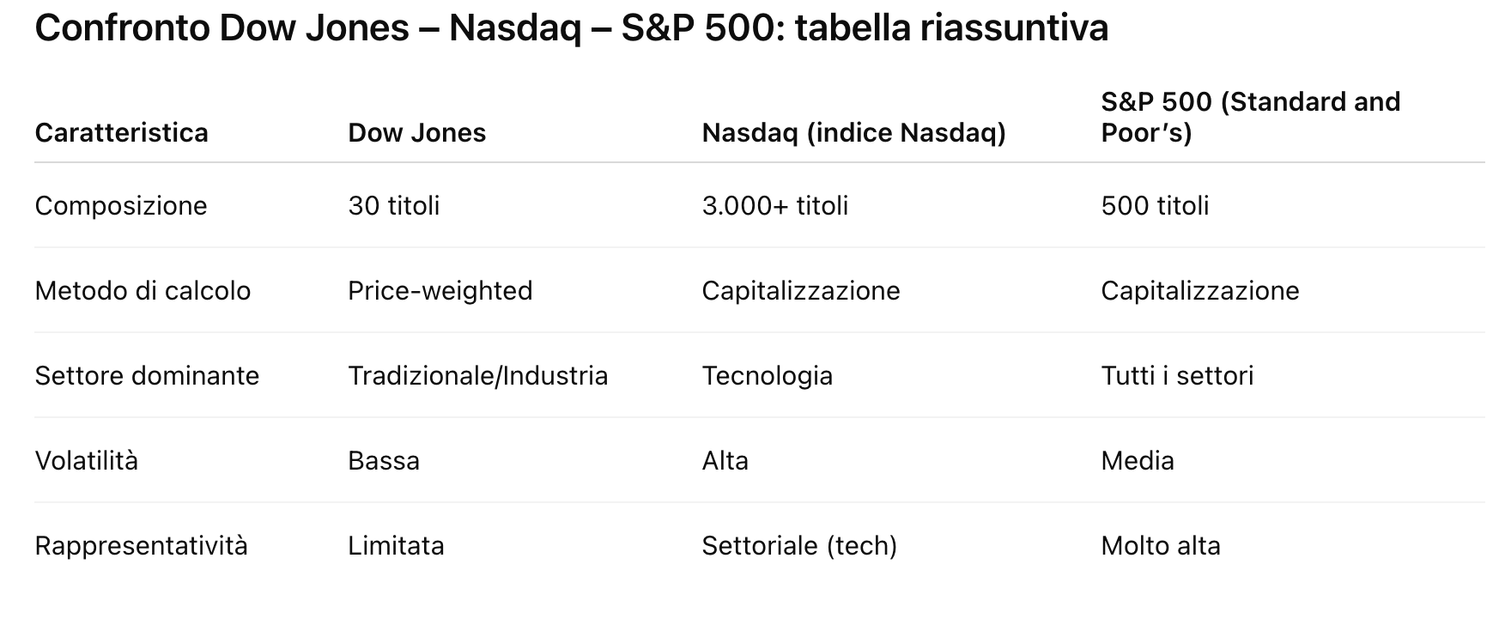This screenshot has width=1500, height=625.
Task: Click the Volatilità row label
Action: [86, 461]
